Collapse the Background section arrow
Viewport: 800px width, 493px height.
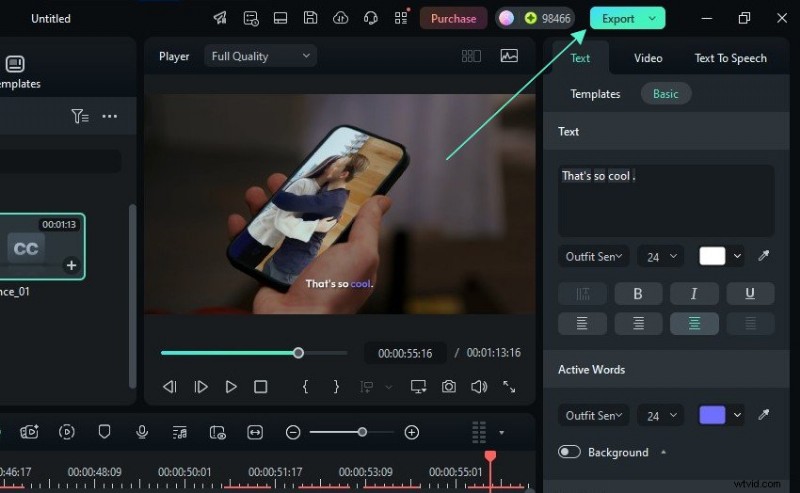(663, 452)
